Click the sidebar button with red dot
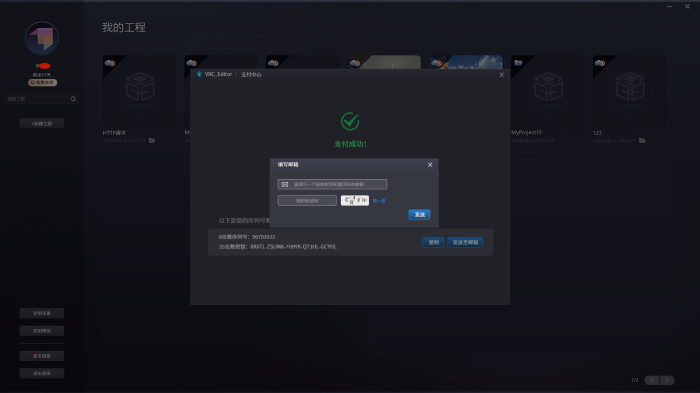Image resolution: width=700 pixels, height=393 pixels. tap(42, 356)
